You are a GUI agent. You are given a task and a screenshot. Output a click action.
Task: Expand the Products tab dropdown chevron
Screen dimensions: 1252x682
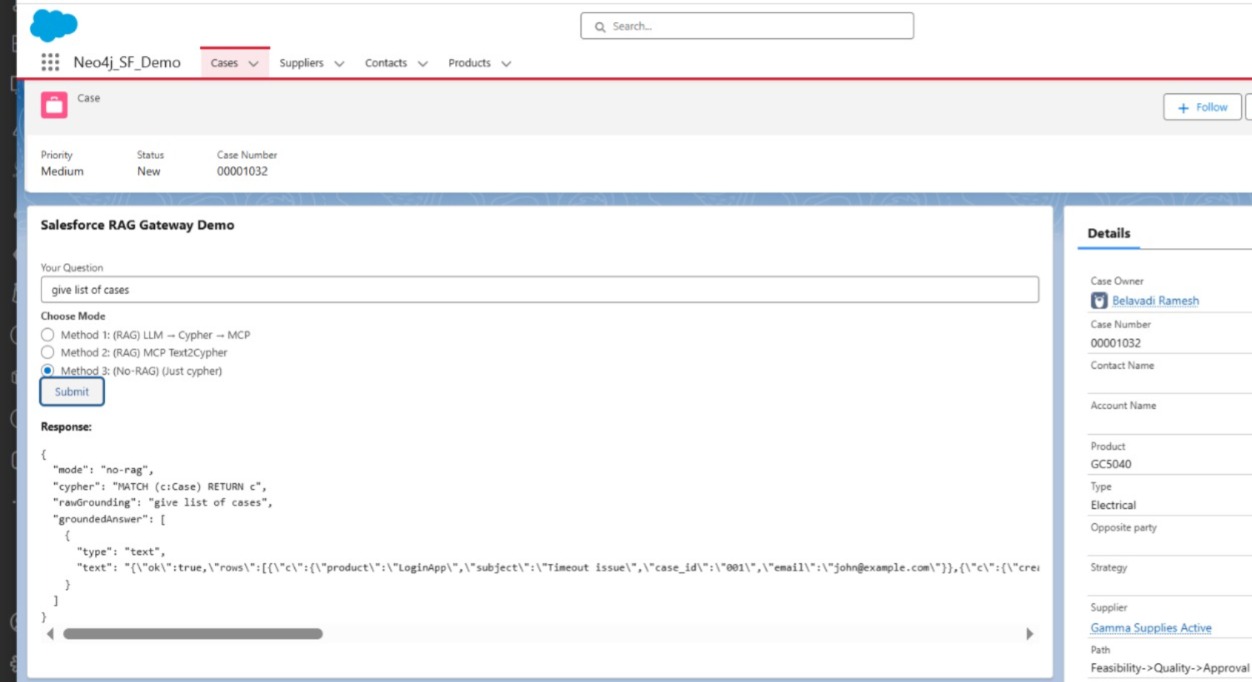pos(506,64)
